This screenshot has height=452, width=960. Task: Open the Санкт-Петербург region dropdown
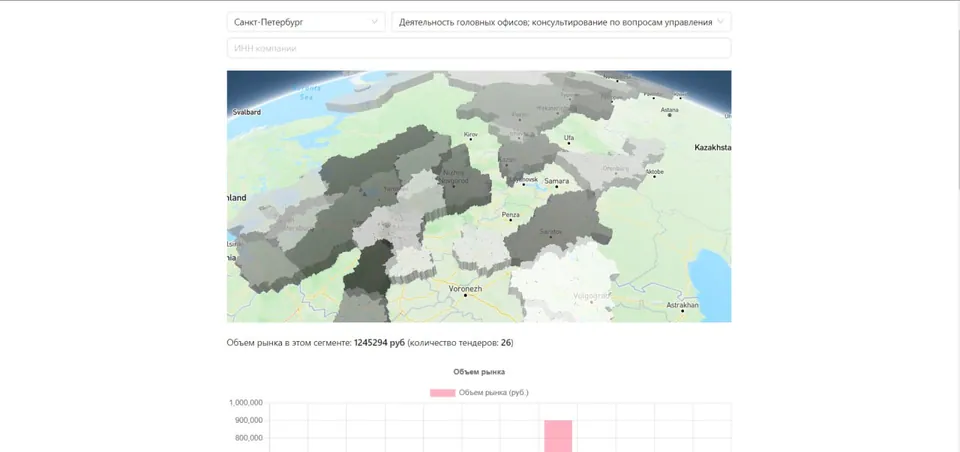306,22
